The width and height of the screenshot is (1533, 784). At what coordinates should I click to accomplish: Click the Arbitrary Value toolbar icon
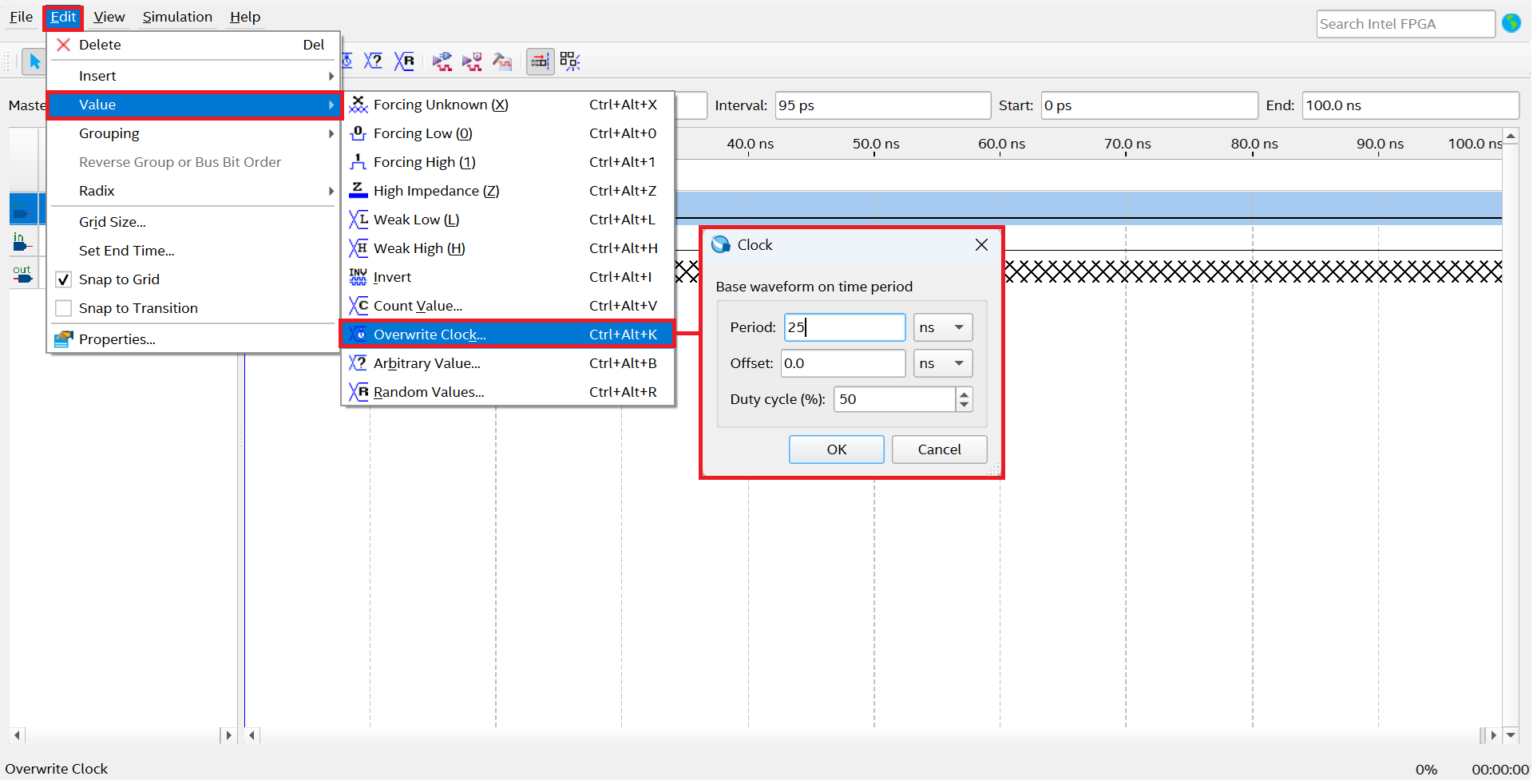tap(373, 61)
